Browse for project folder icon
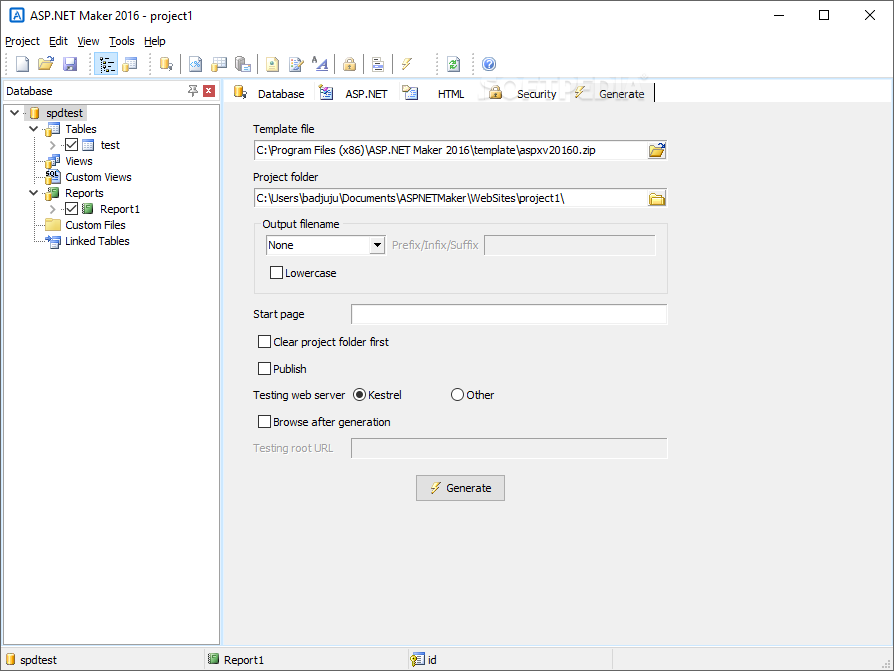Viewport: 894px width, 671px height. [657, 198]
